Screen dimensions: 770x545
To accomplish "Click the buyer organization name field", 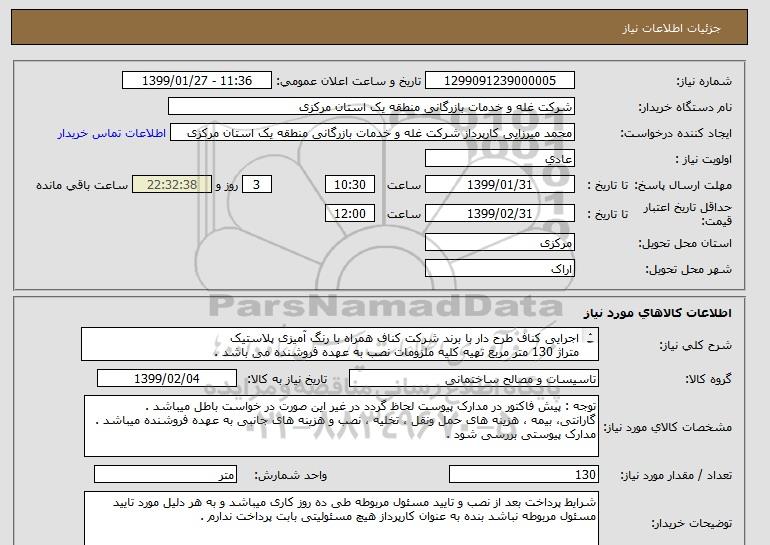I will point(371,107).
